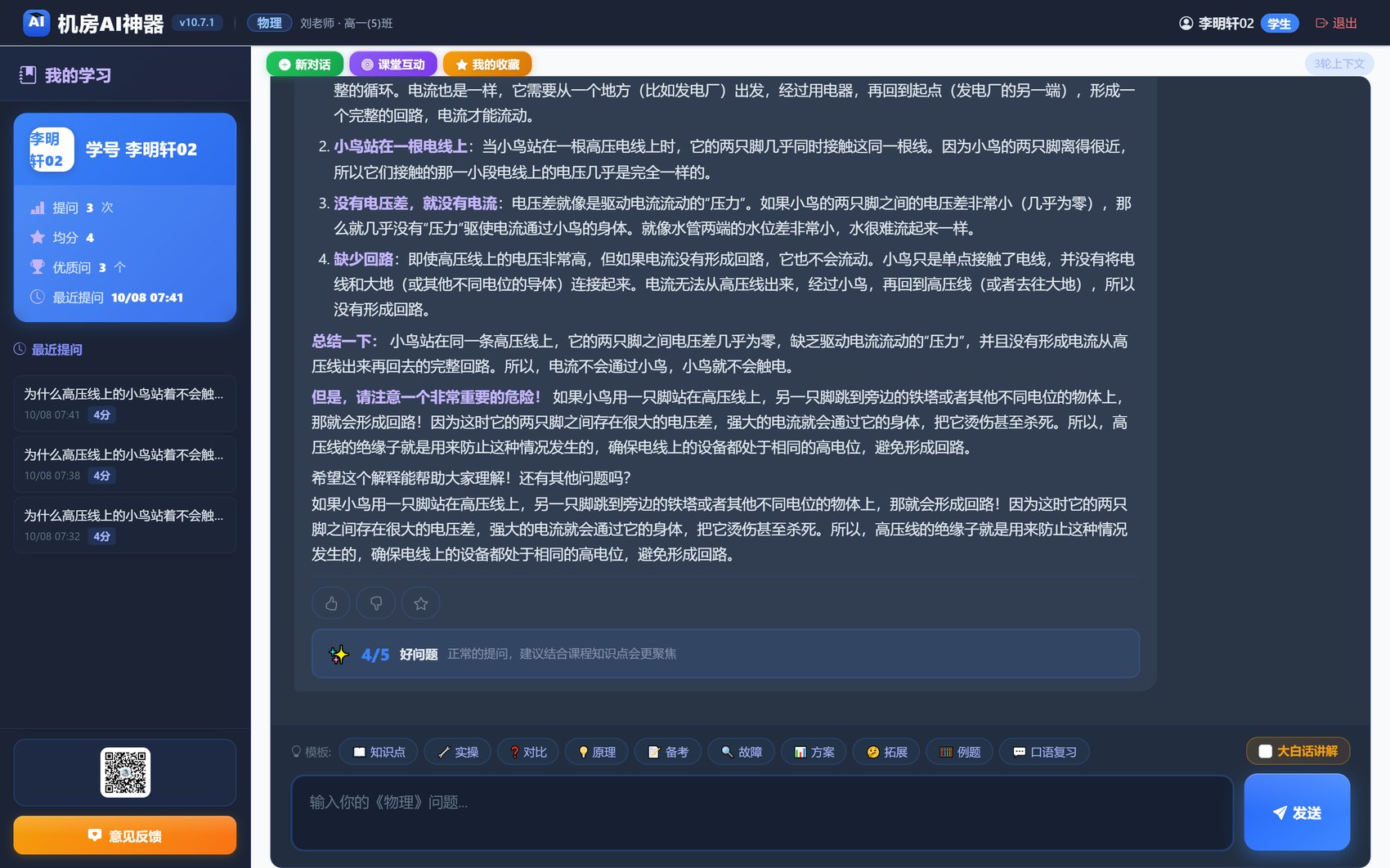The image size is (1390, 868).
Task: Select the 备考 template chip
Action: tap(668, 751)
